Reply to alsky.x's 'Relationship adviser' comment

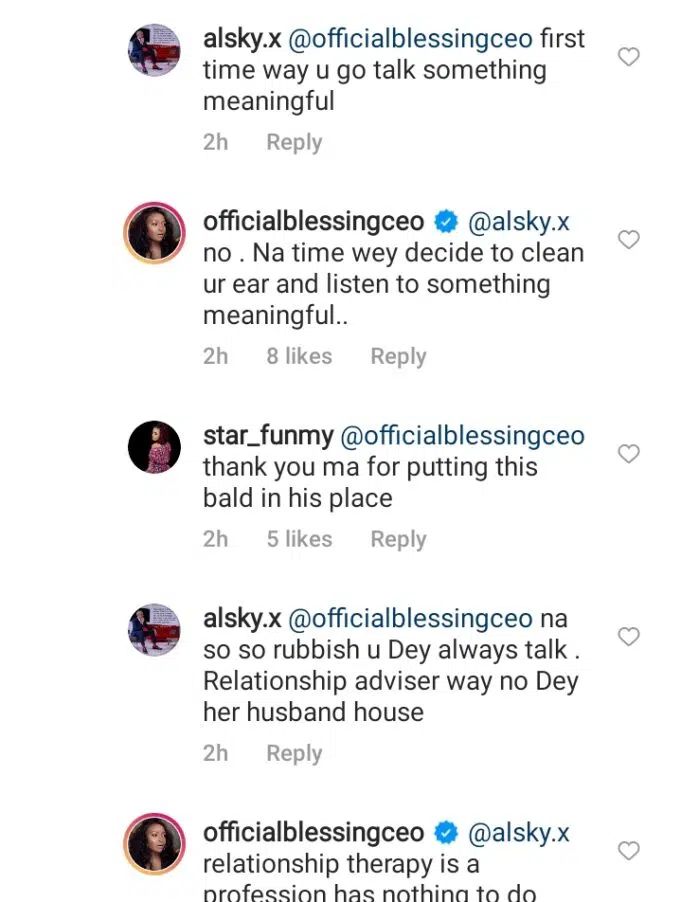click(x=294, y=753)
